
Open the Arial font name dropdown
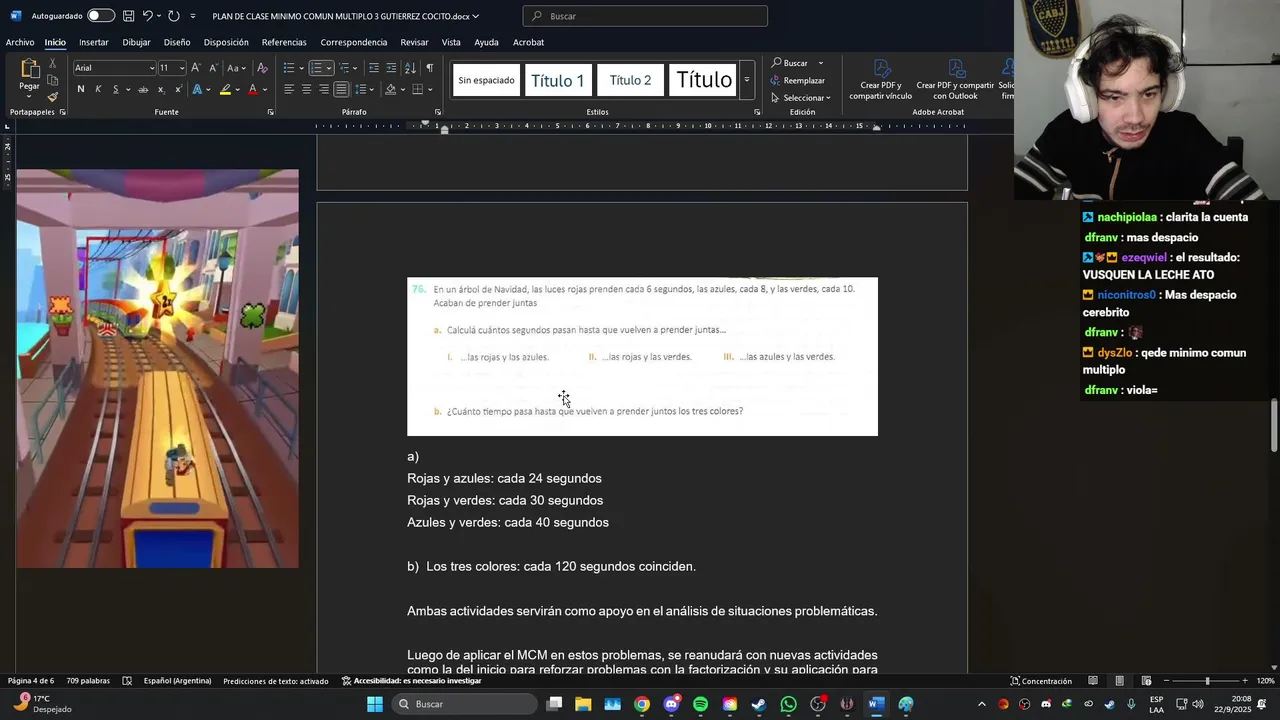(152, 68)
